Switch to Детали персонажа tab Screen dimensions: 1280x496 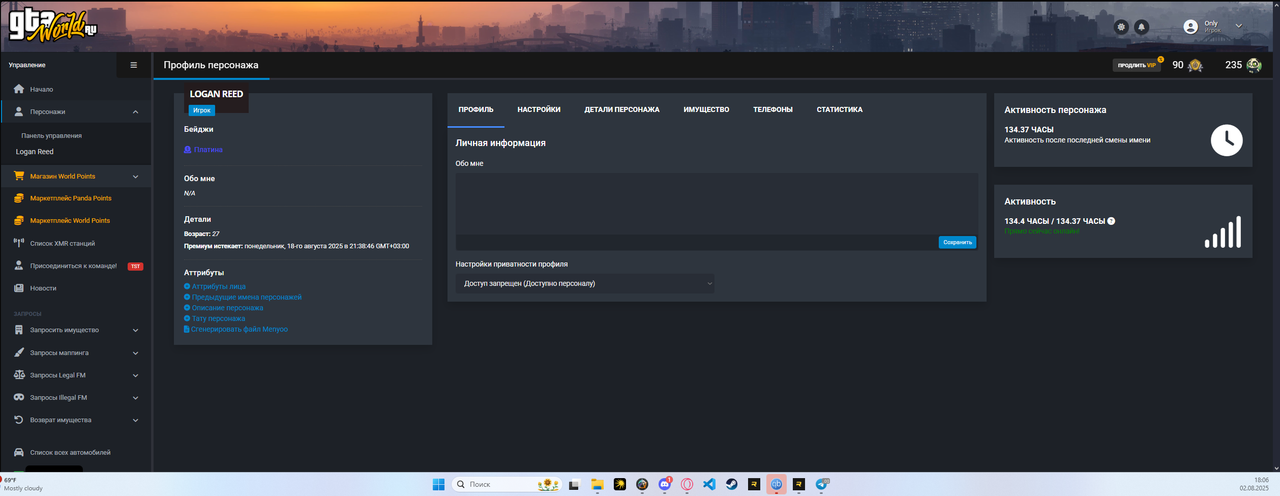tap(622, 109)
